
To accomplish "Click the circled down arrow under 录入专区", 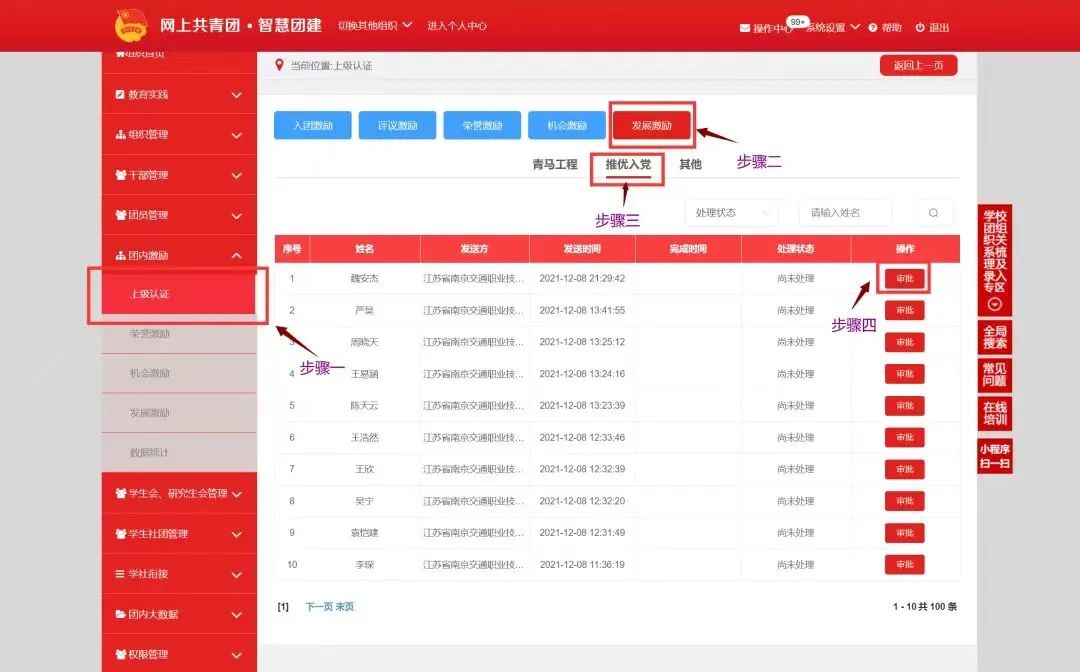I will point(995,304).
